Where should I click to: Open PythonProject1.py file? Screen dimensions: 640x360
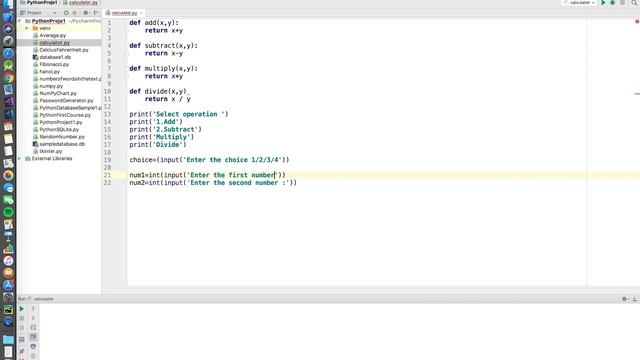(61, 122)
